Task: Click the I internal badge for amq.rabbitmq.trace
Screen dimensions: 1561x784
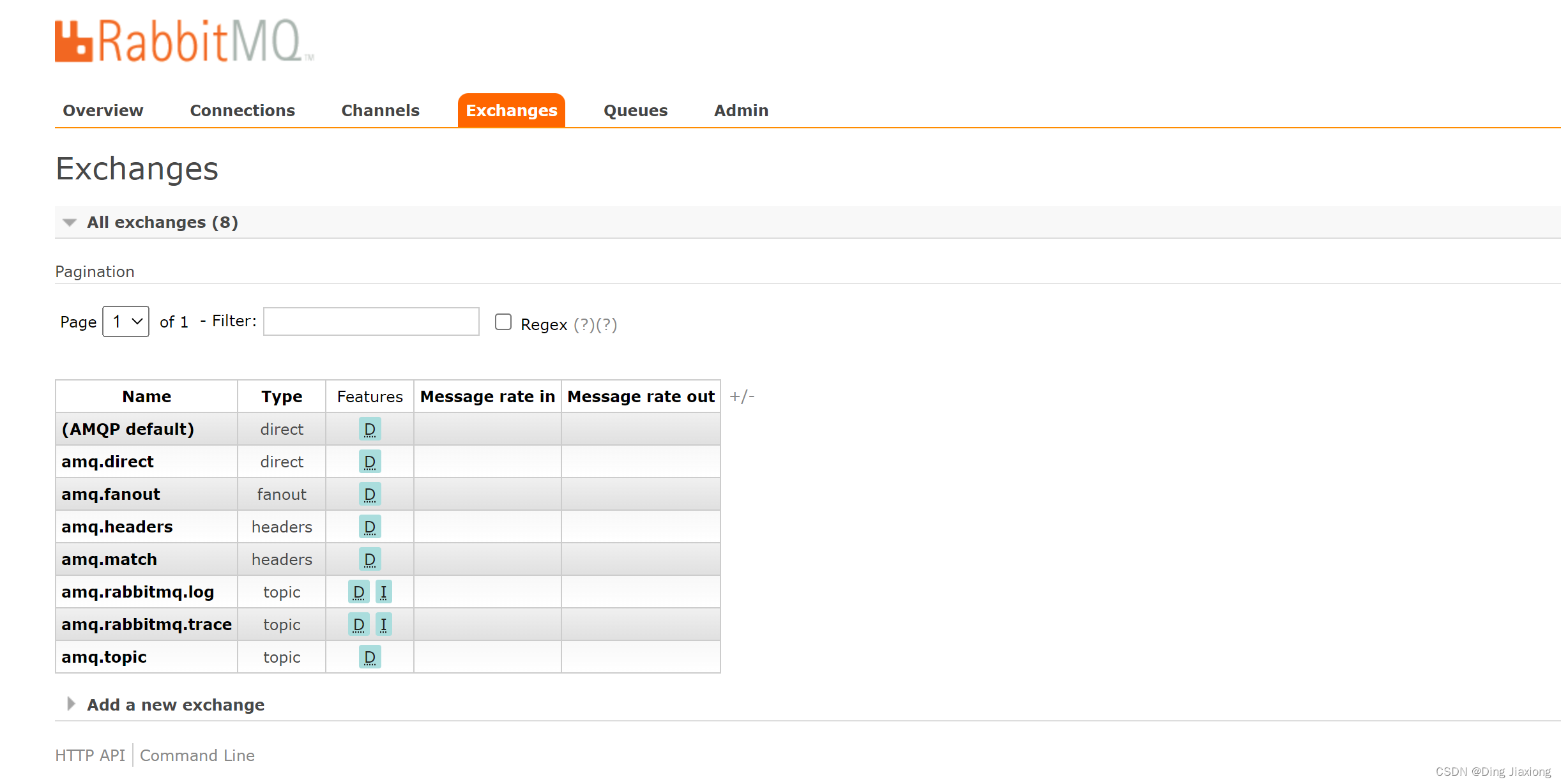Action: (x=383, y=624)
